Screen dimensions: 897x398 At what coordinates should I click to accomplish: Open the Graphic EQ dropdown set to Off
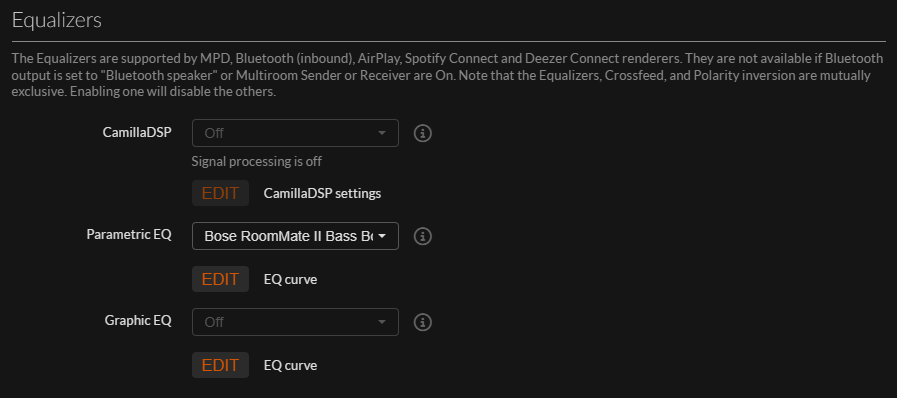click(x=295, y=322)
